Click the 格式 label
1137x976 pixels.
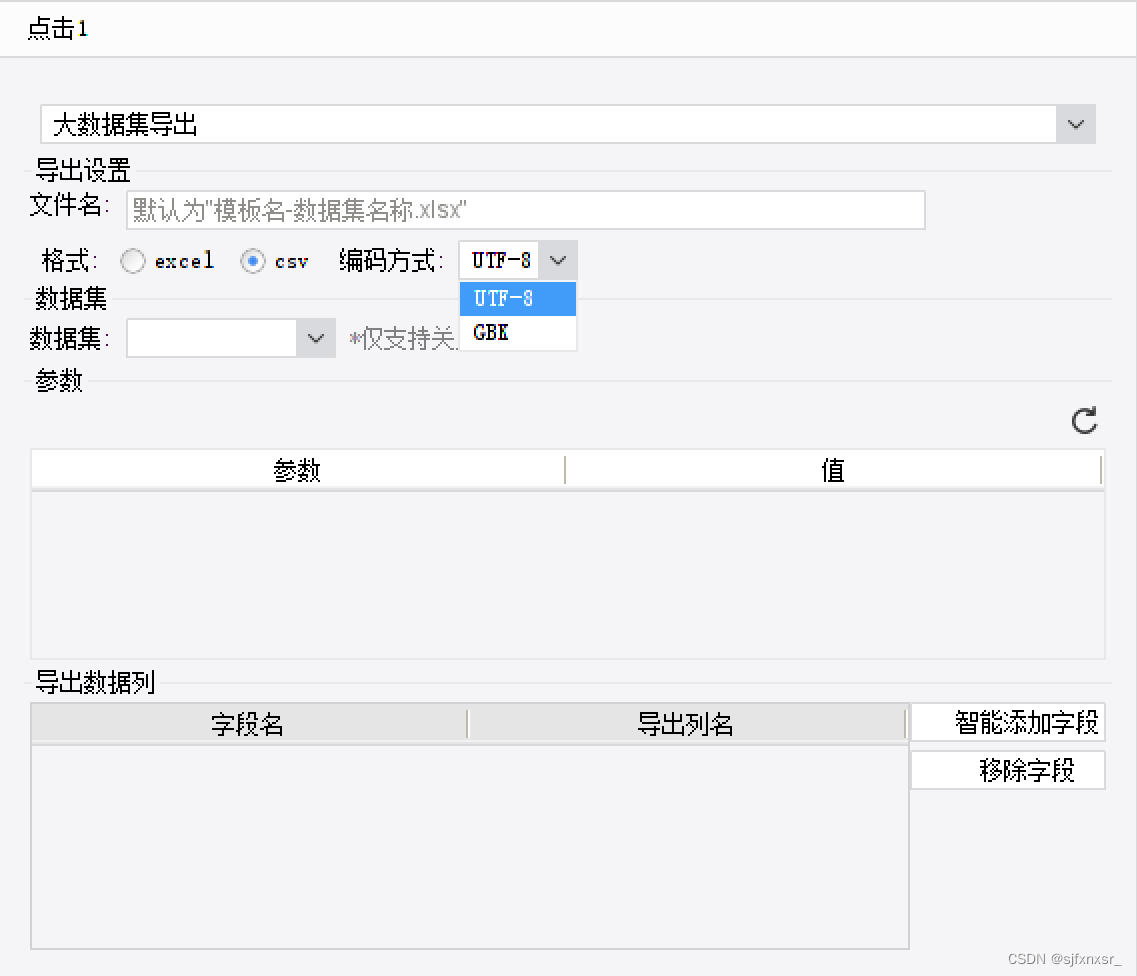(70, 260)
